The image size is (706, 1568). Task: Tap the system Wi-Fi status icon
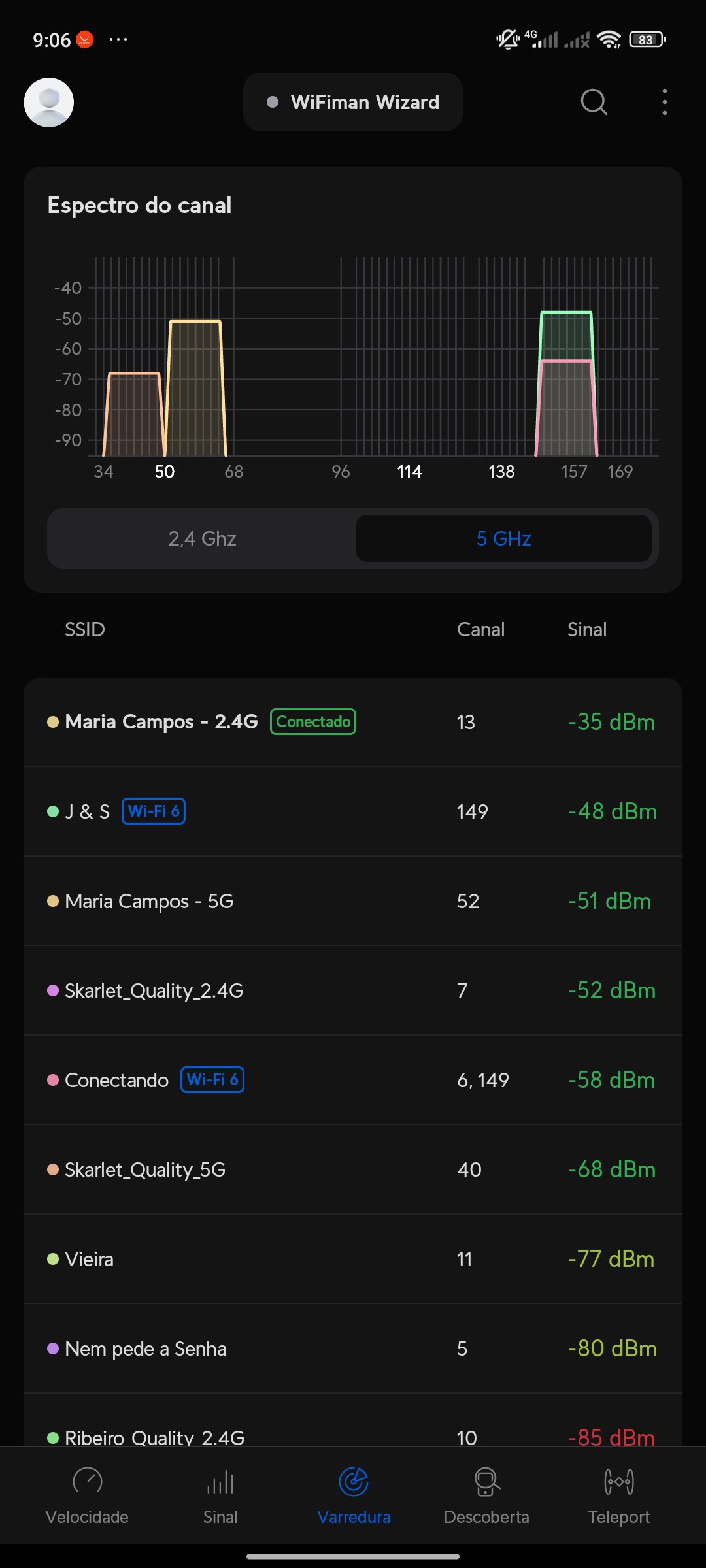[609, 40]
